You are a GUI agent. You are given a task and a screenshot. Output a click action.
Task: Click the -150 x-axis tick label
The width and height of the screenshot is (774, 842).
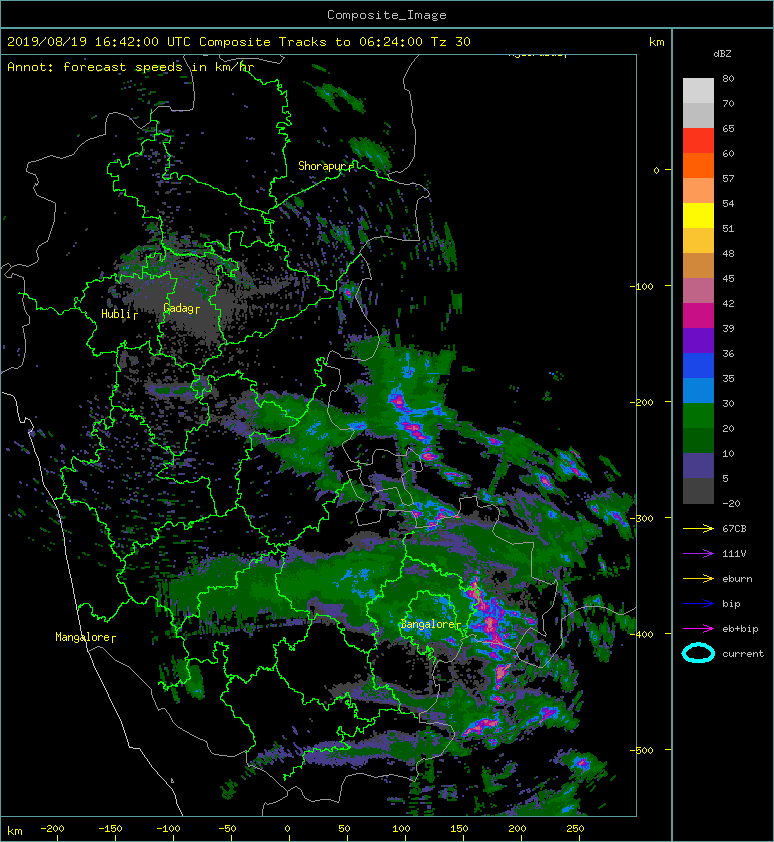tap(110, 829)
